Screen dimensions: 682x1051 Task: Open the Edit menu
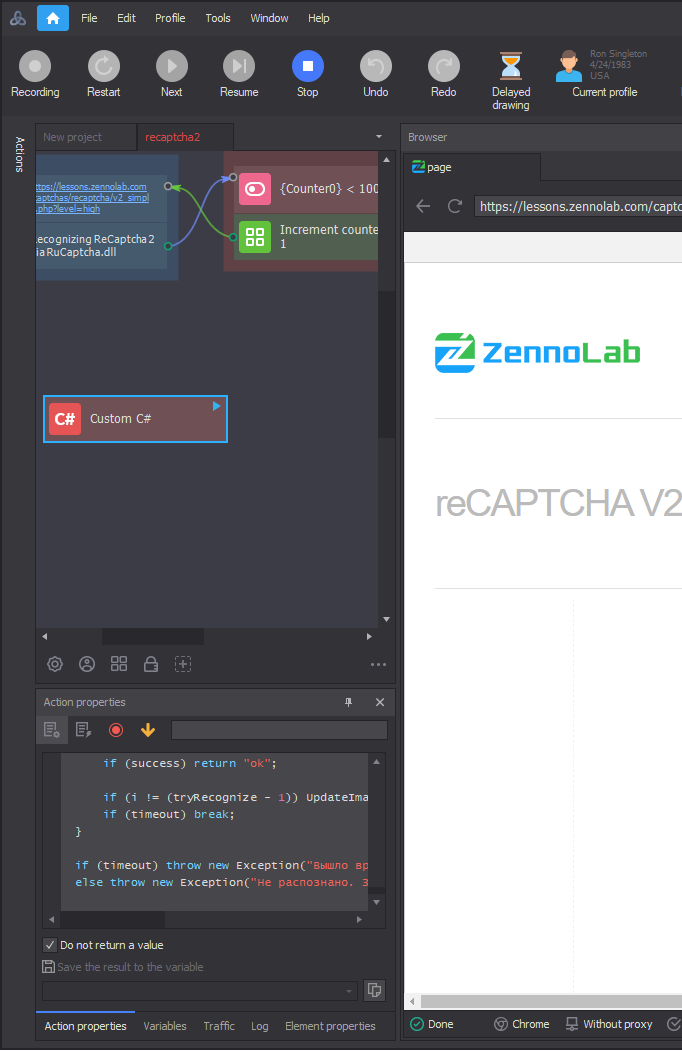(126, 18)
